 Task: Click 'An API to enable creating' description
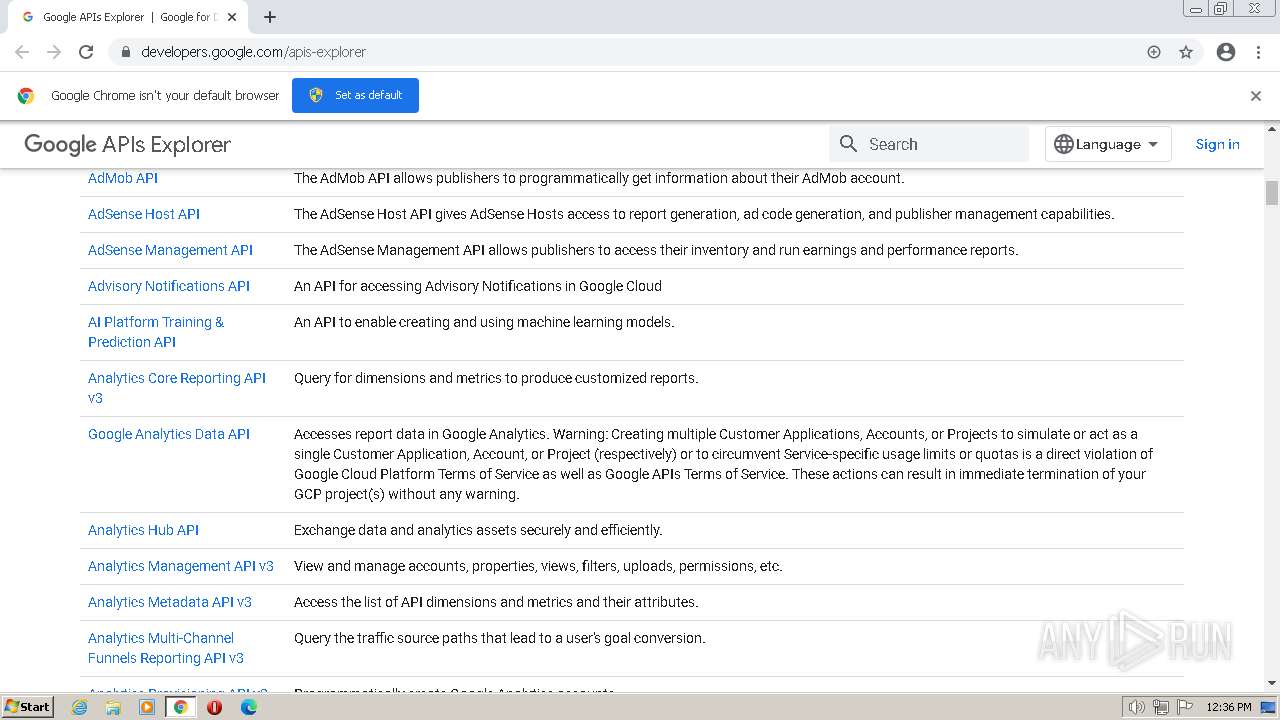(484, 322)
